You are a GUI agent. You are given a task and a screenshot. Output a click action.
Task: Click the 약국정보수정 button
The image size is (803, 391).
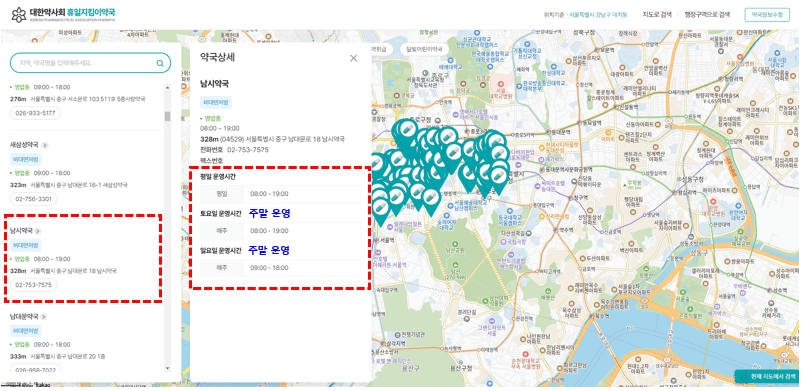pos(767,15)
